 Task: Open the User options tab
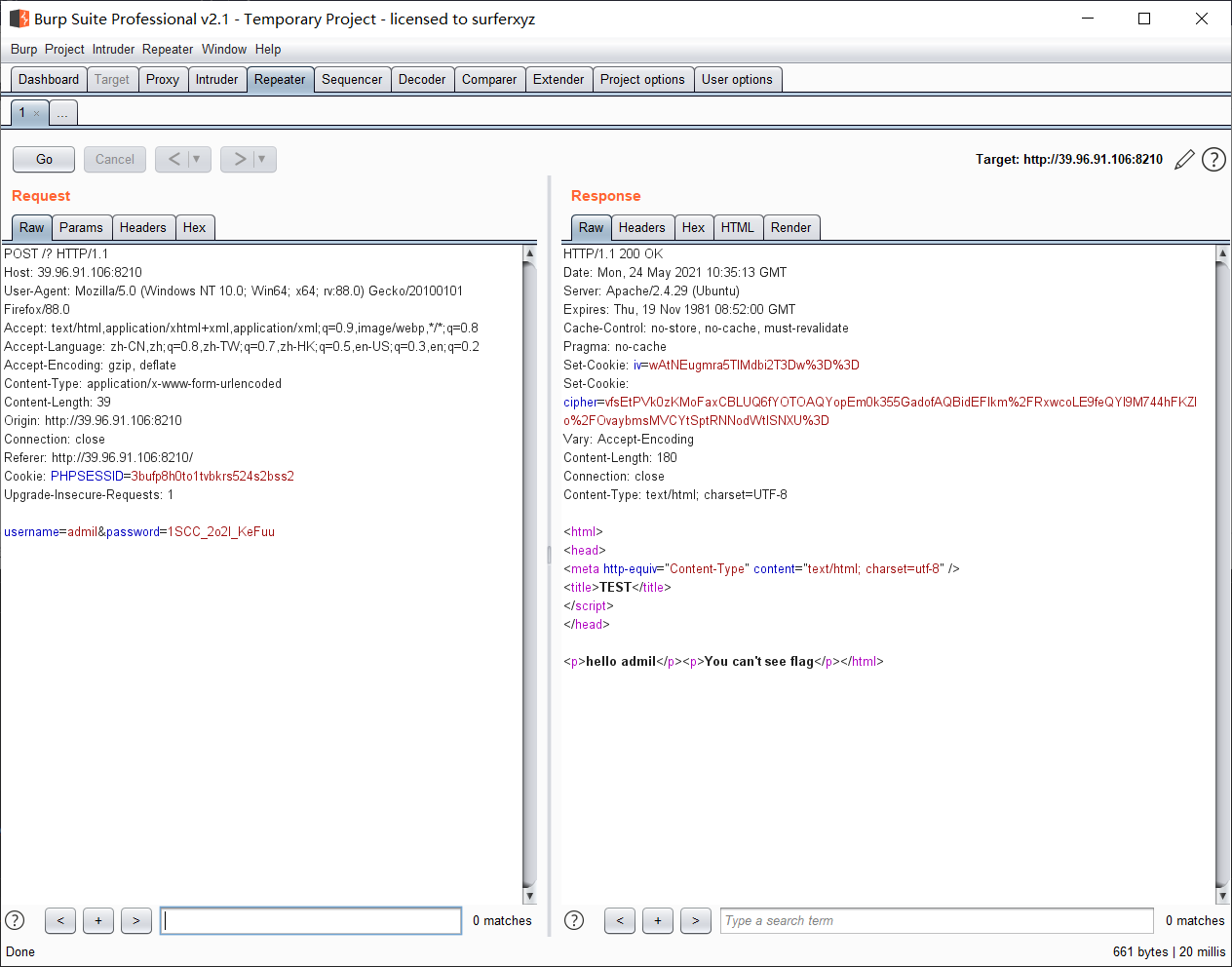[x=737, y=80]
